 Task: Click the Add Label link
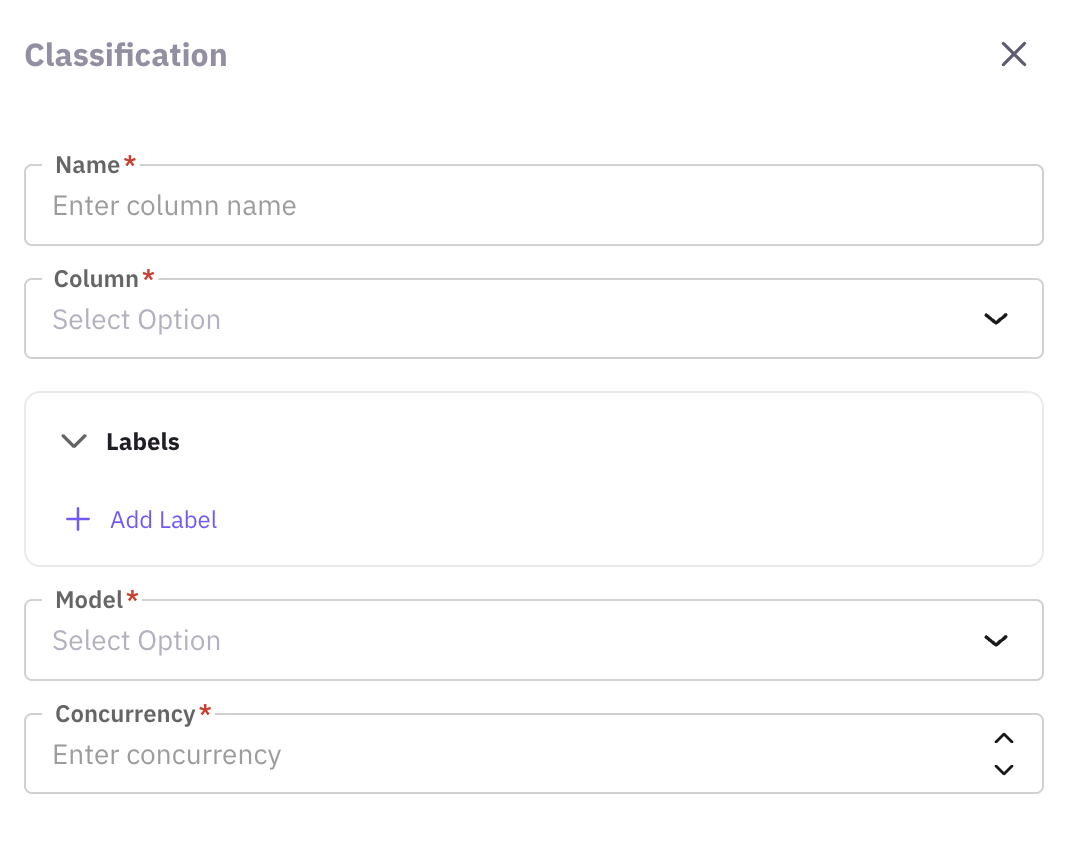coord(163,519)
